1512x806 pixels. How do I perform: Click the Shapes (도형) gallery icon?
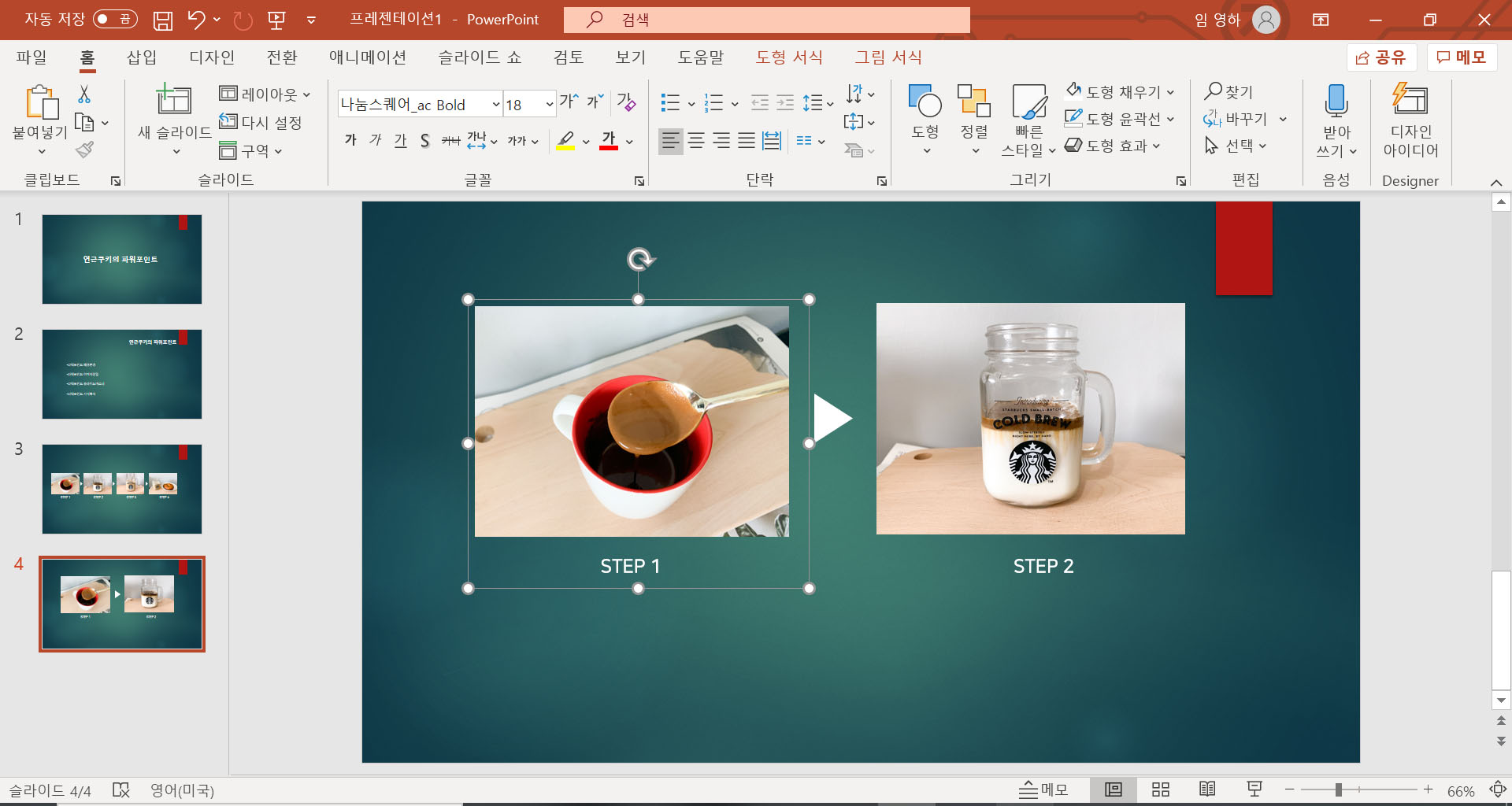[x=925, y=101]
